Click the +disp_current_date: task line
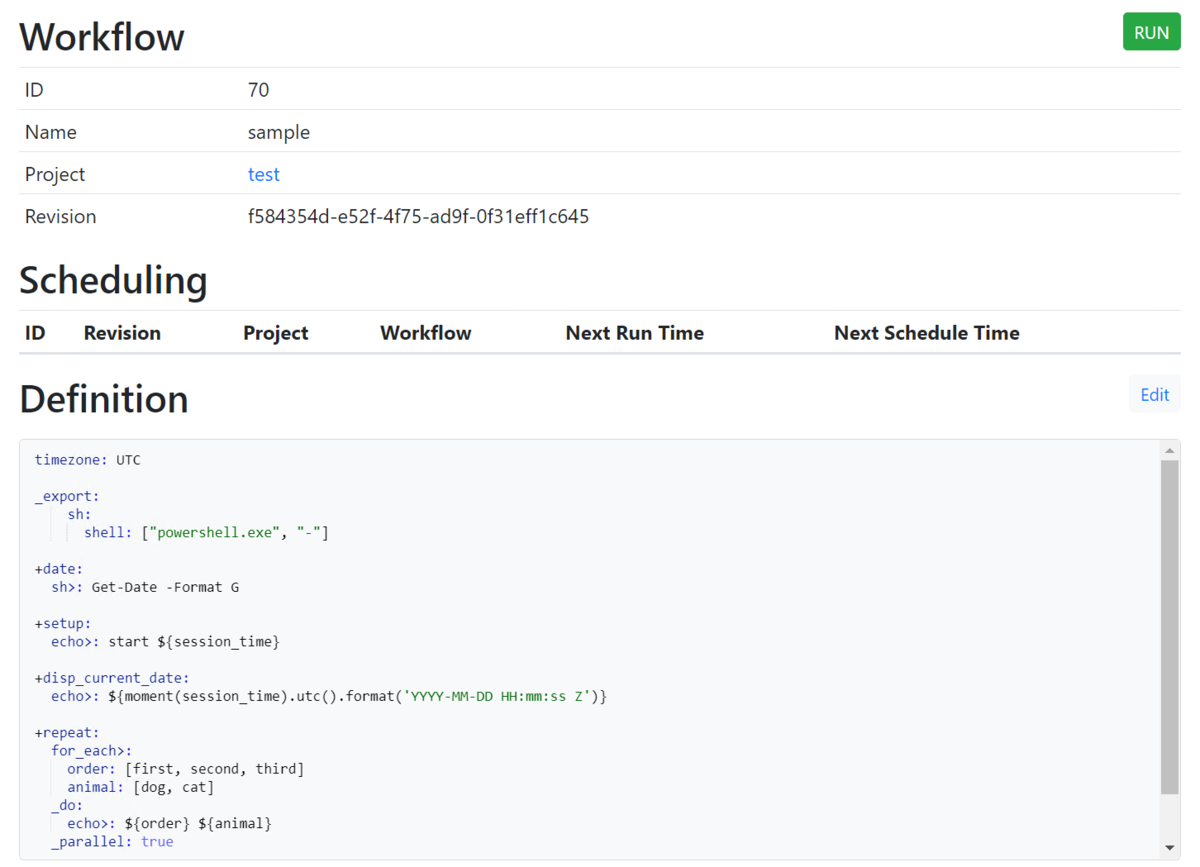Screen dimensions: 1200x867 [x=112, y=678]
